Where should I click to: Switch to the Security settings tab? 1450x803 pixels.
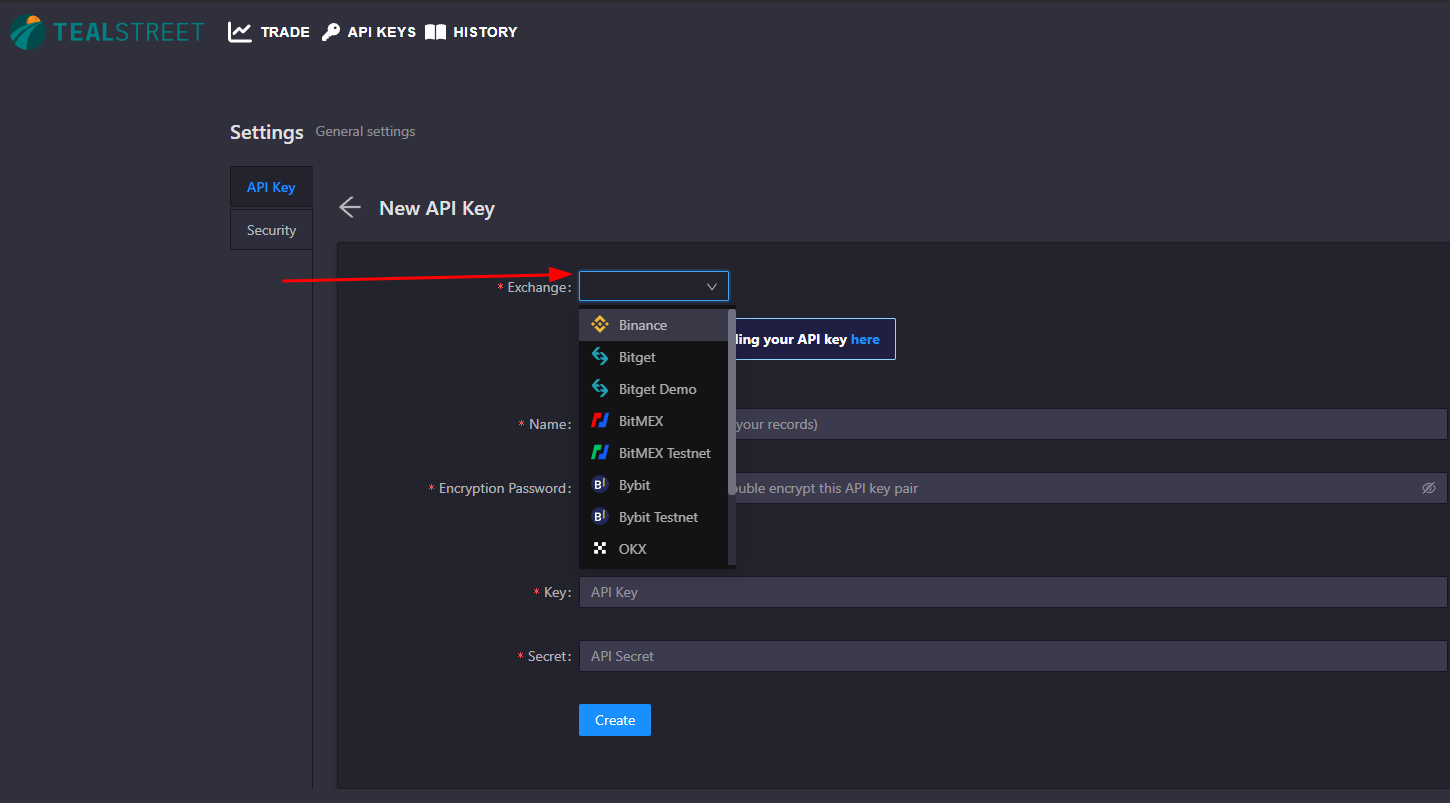271,230
